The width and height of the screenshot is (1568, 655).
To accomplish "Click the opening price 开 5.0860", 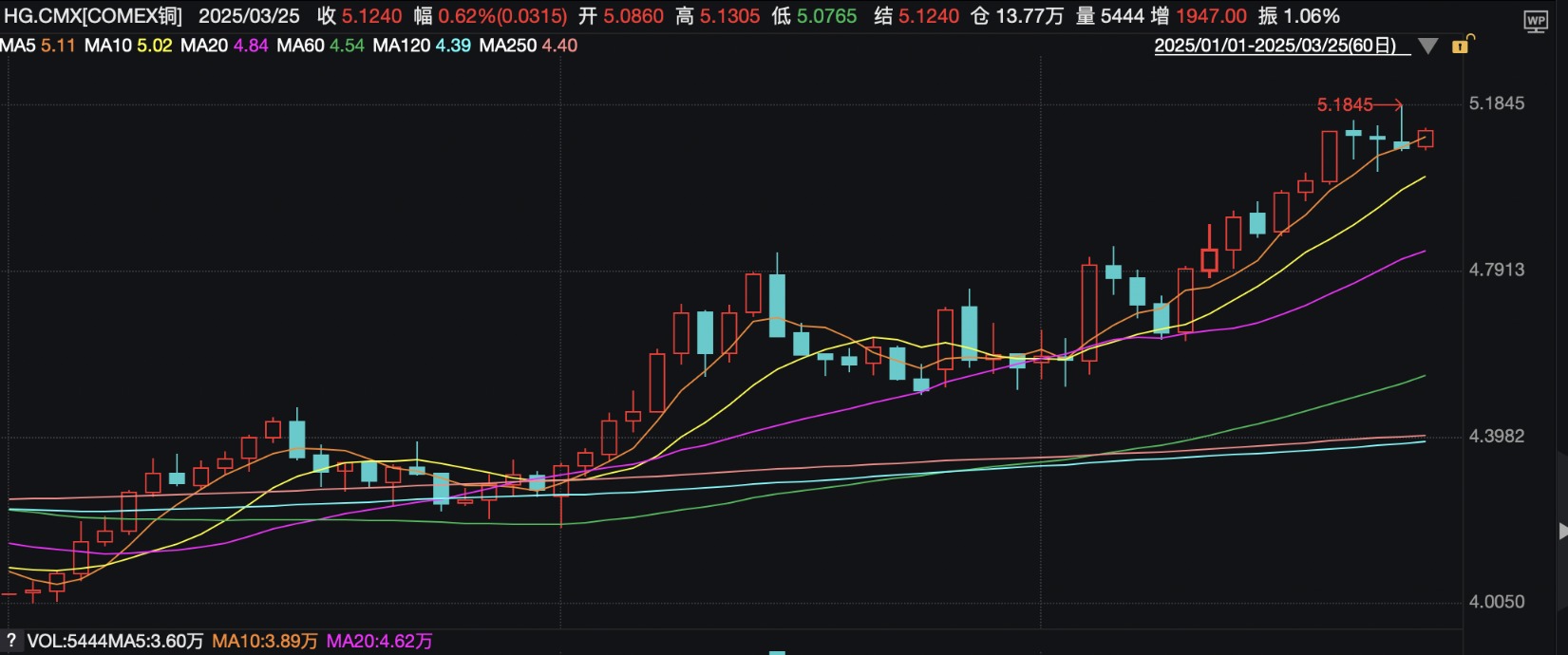I will click(621, 16).
